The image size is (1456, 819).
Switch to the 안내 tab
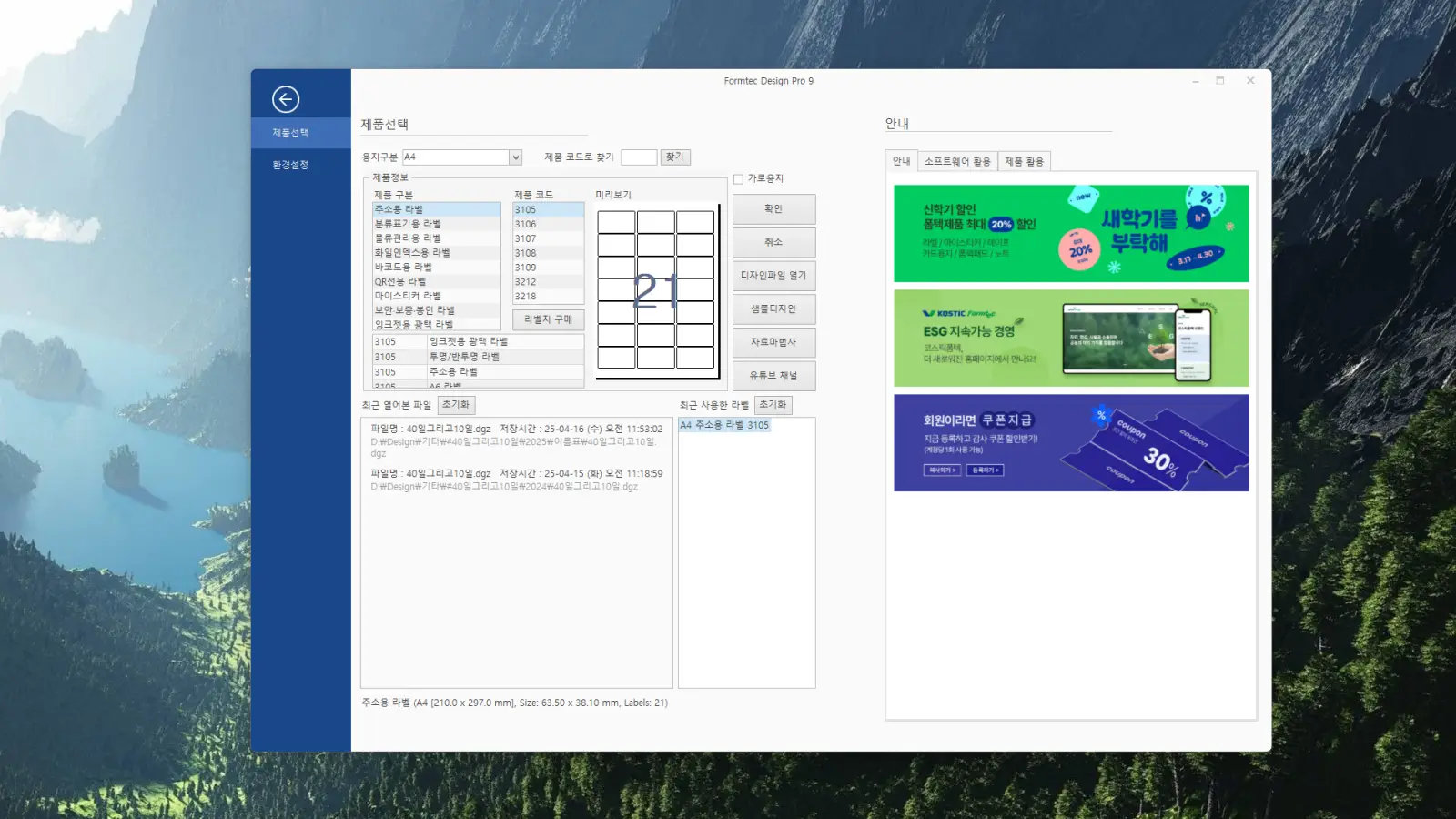[x=902, y=161]
